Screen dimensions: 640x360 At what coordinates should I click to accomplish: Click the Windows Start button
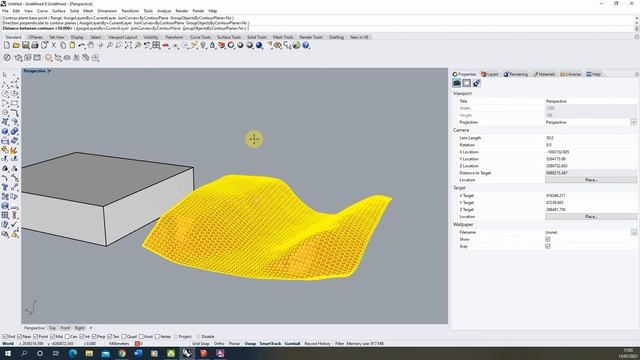7,353
